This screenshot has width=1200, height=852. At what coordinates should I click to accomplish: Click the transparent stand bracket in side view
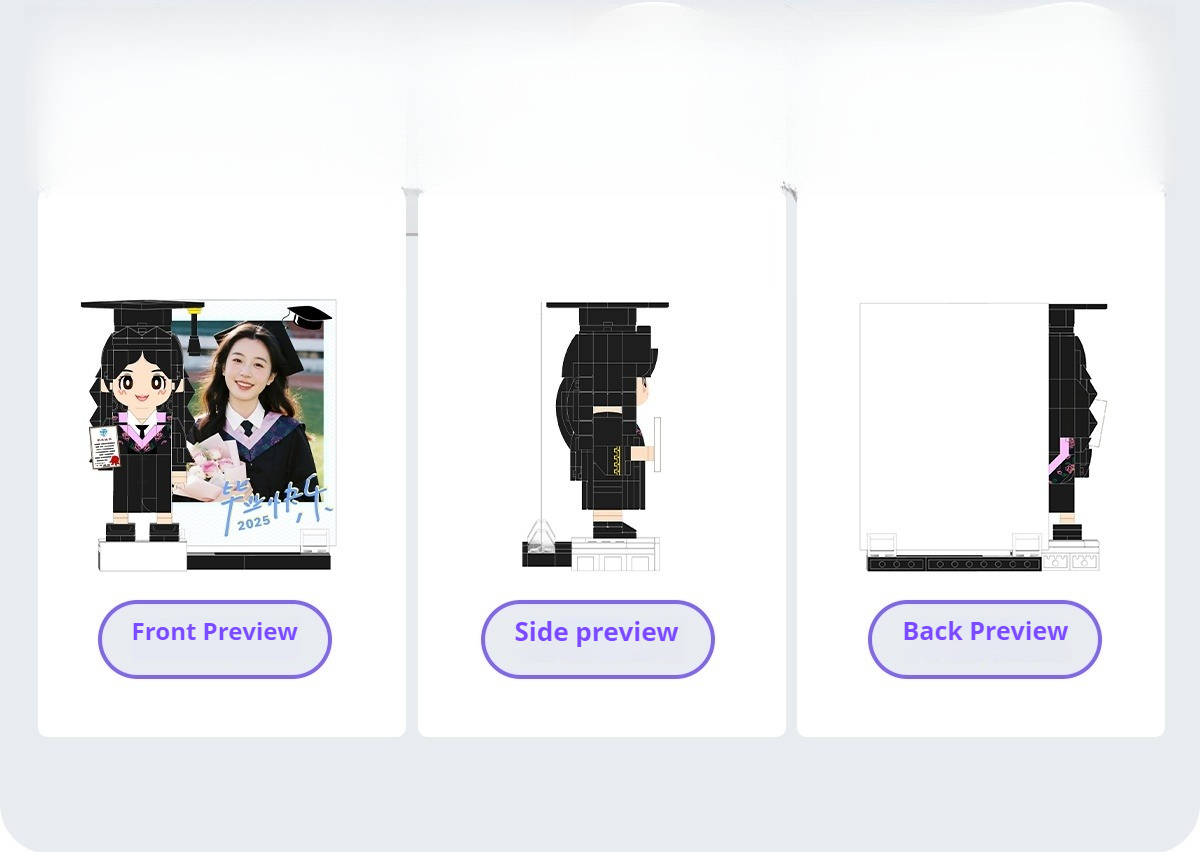coord(541,534)
